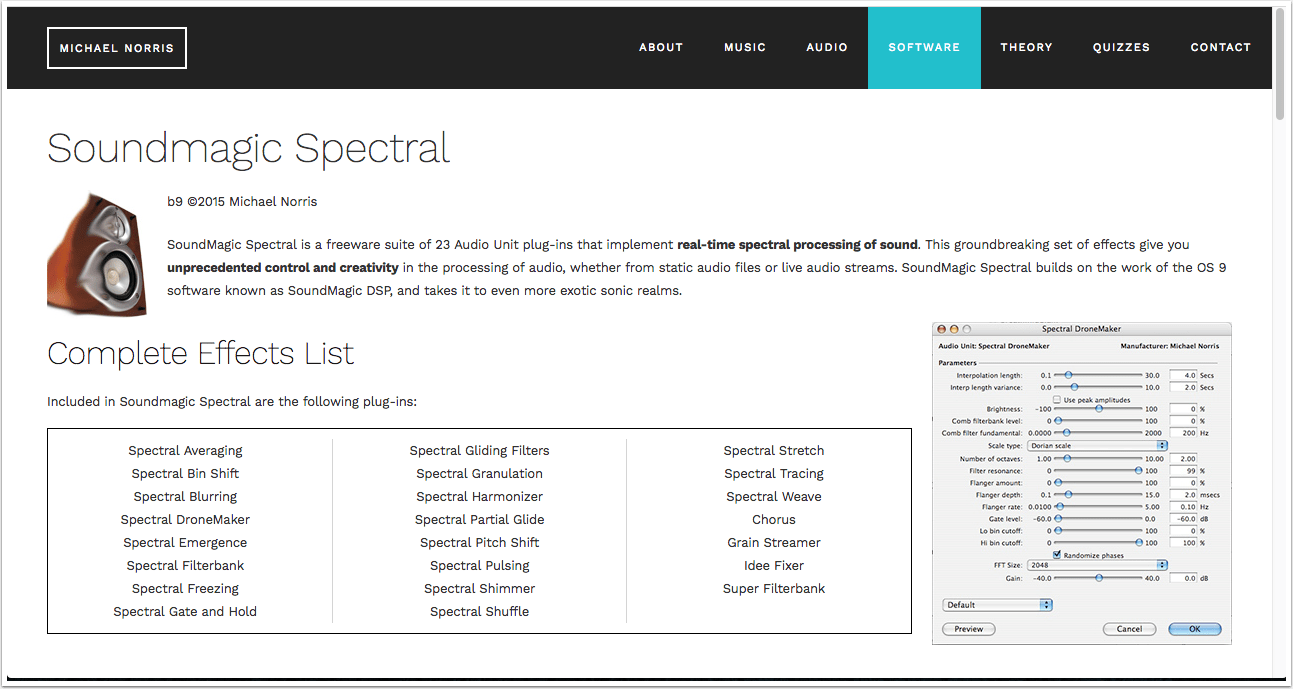Click the Spectral DroneMaker plug-in name

point(185,520)
